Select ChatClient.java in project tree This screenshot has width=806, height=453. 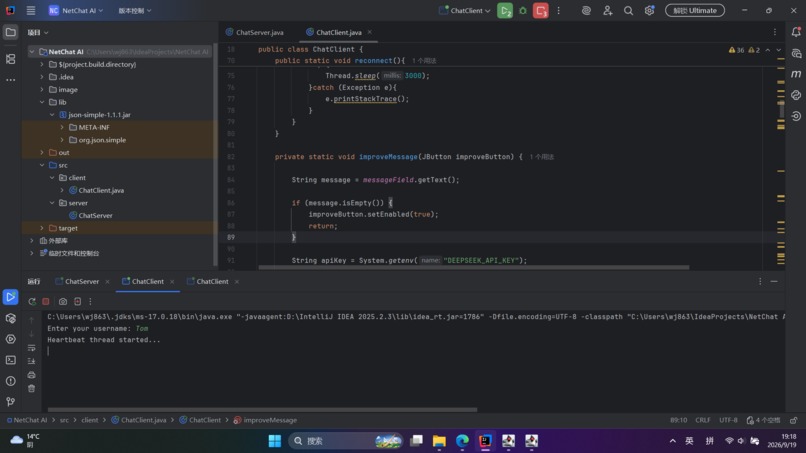point(101,190)
